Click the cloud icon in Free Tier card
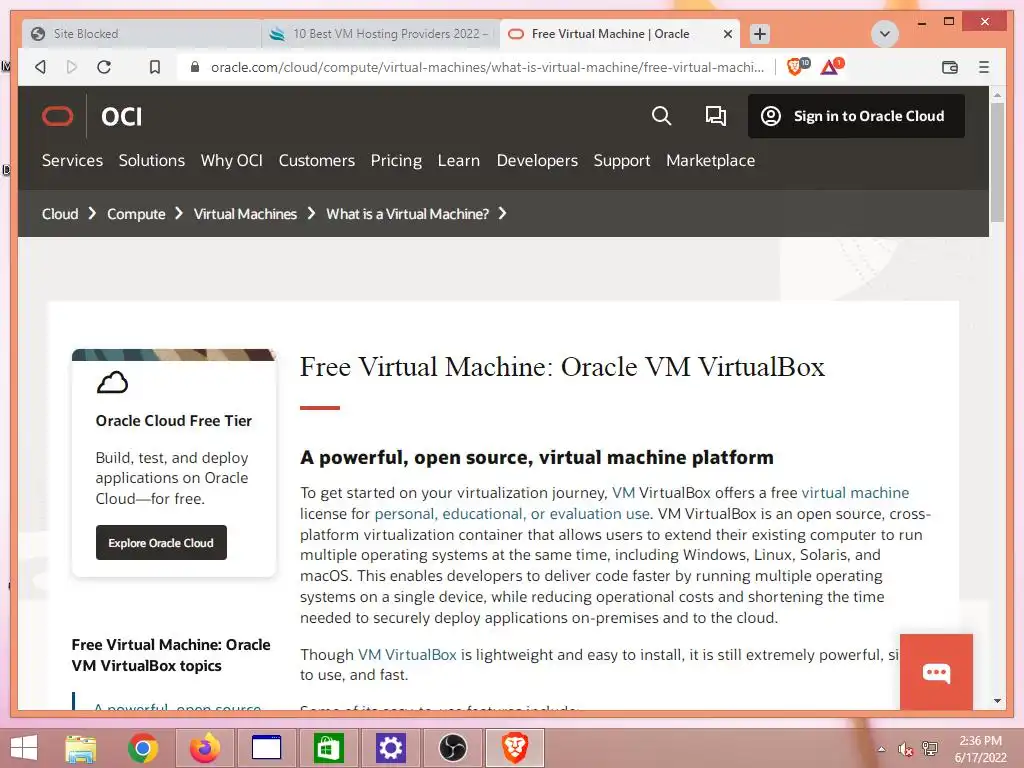This screenshot has height=768, width=1024. (112, 383)
